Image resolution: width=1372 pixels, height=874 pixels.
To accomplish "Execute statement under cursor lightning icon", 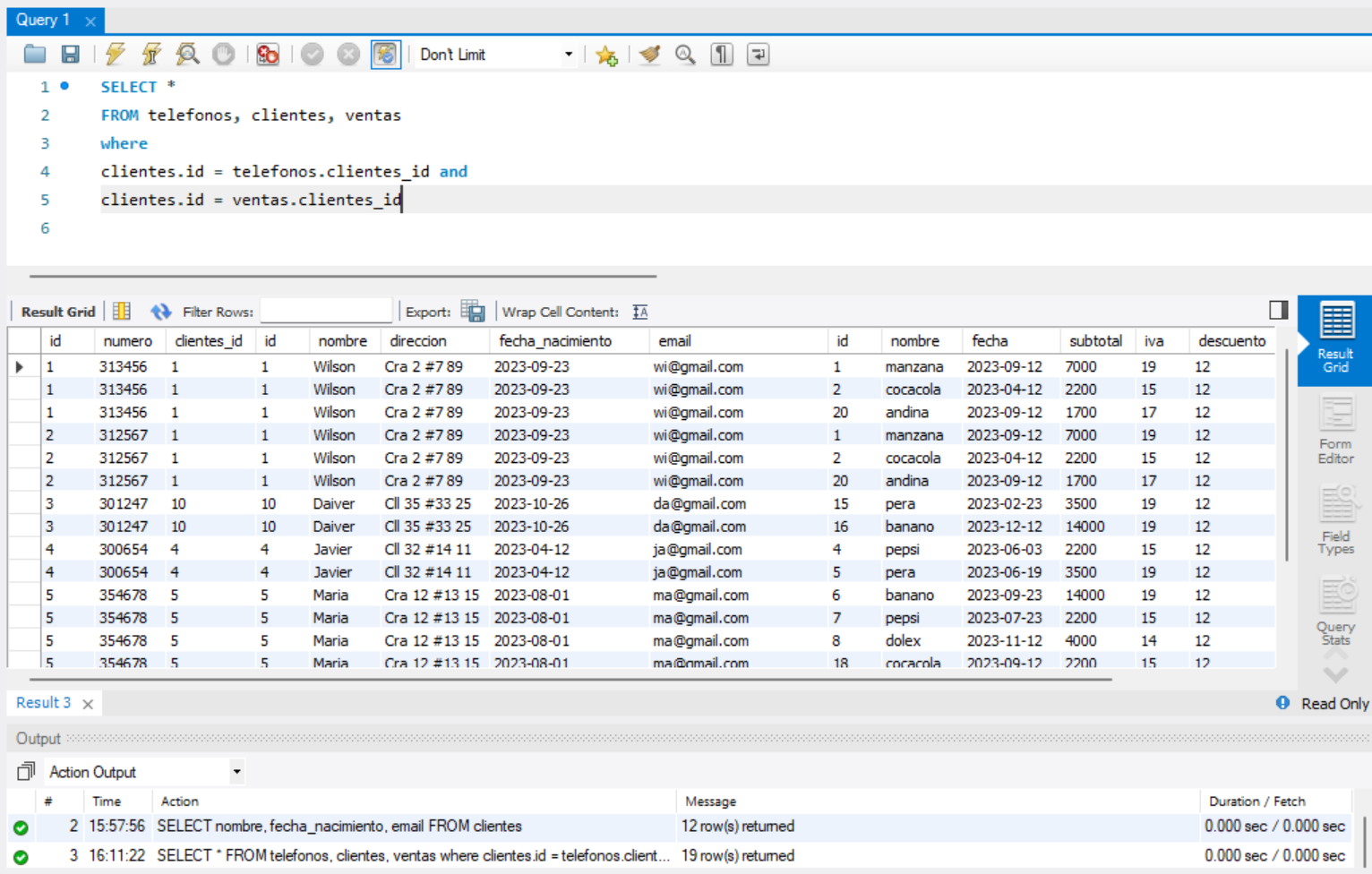I will click(151, 55).
